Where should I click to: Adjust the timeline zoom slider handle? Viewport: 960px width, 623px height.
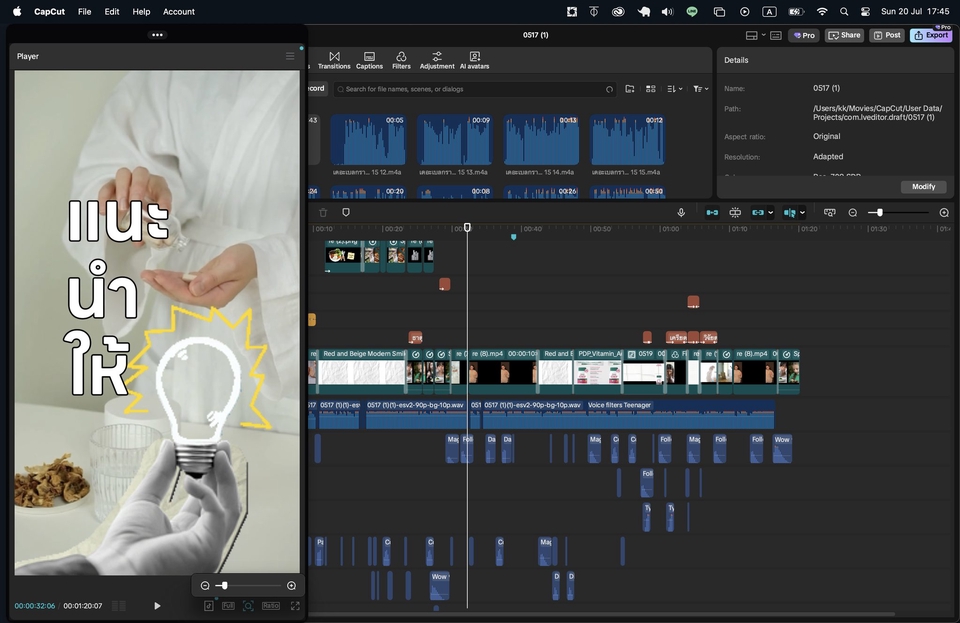[879, 212]
